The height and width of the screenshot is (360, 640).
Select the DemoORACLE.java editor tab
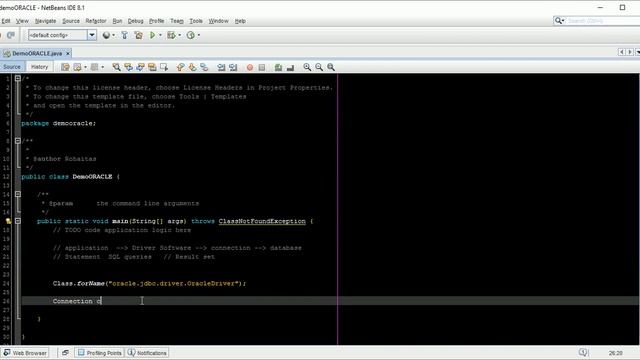pos(37,53)
